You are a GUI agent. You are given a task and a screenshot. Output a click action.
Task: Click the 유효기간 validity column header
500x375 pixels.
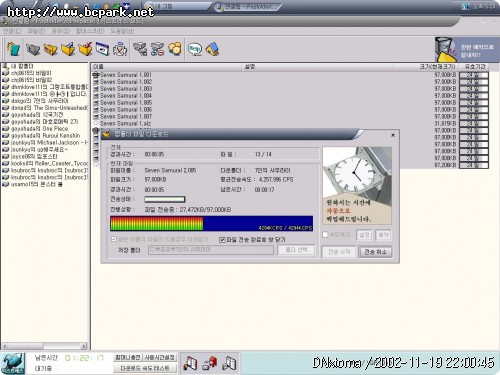(x=475, y=67)
